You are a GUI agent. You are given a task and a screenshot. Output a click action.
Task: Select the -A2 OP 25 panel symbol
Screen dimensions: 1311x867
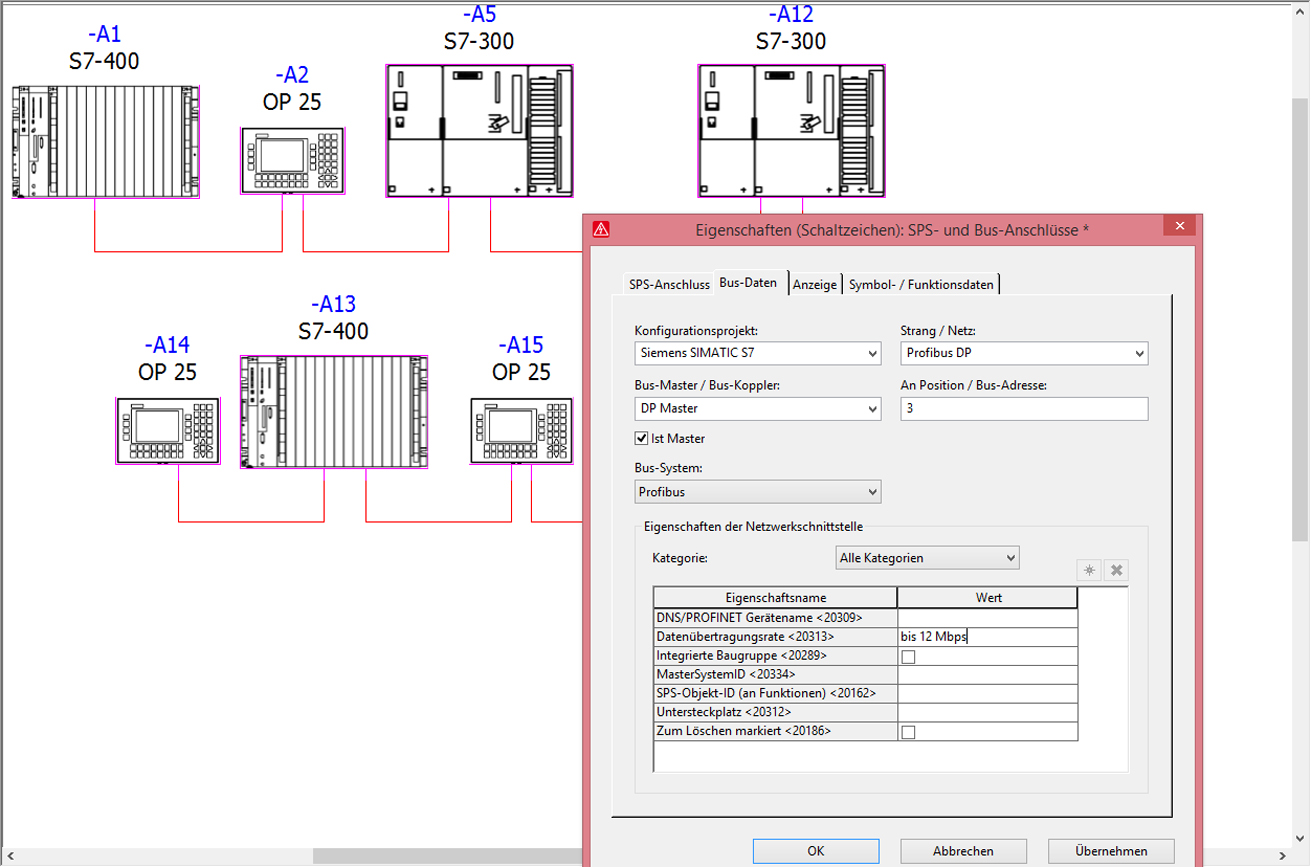click(292, 160)
